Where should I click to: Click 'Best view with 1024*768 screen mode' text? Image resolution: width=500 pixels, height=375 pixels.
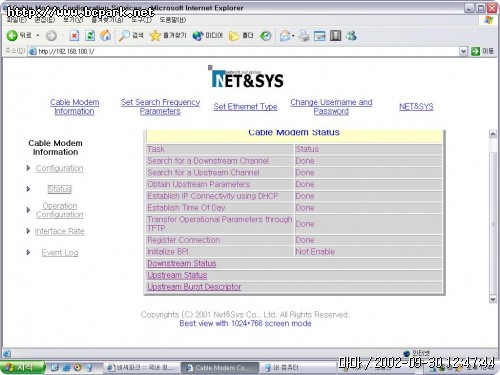pos(245,323)
